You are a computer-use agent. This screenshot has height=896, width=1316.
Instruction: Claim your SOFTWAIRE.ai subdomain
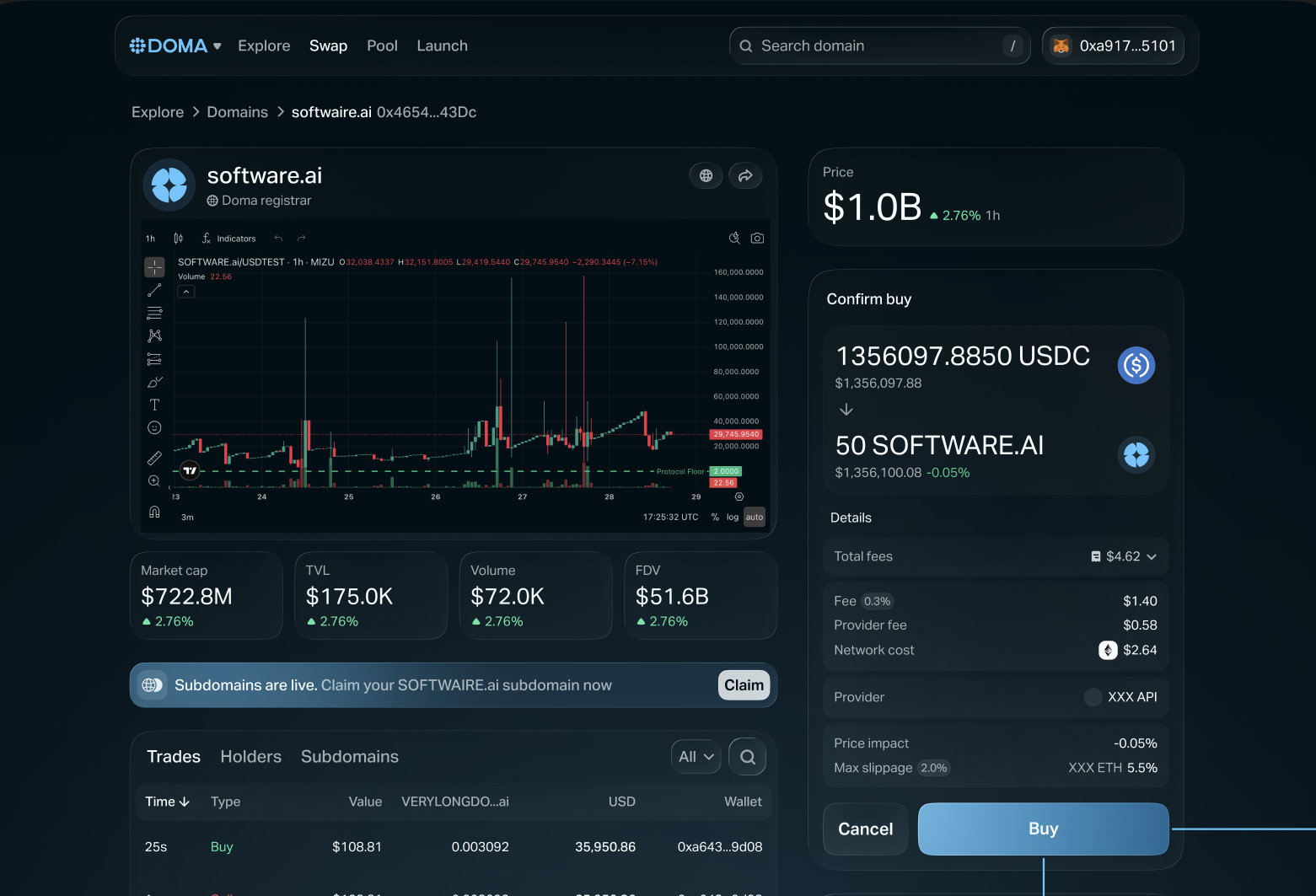[744, 685]
